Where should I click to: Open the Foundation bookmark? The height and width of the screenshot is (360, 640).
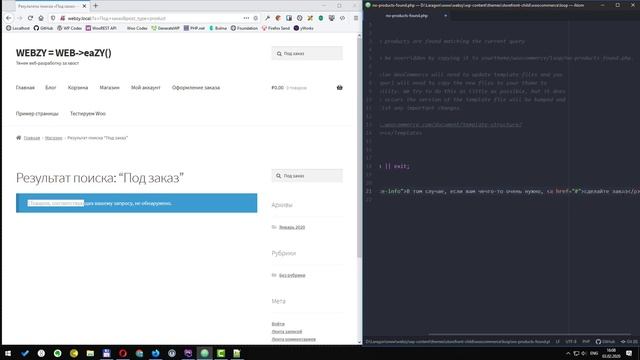(244, 28)
